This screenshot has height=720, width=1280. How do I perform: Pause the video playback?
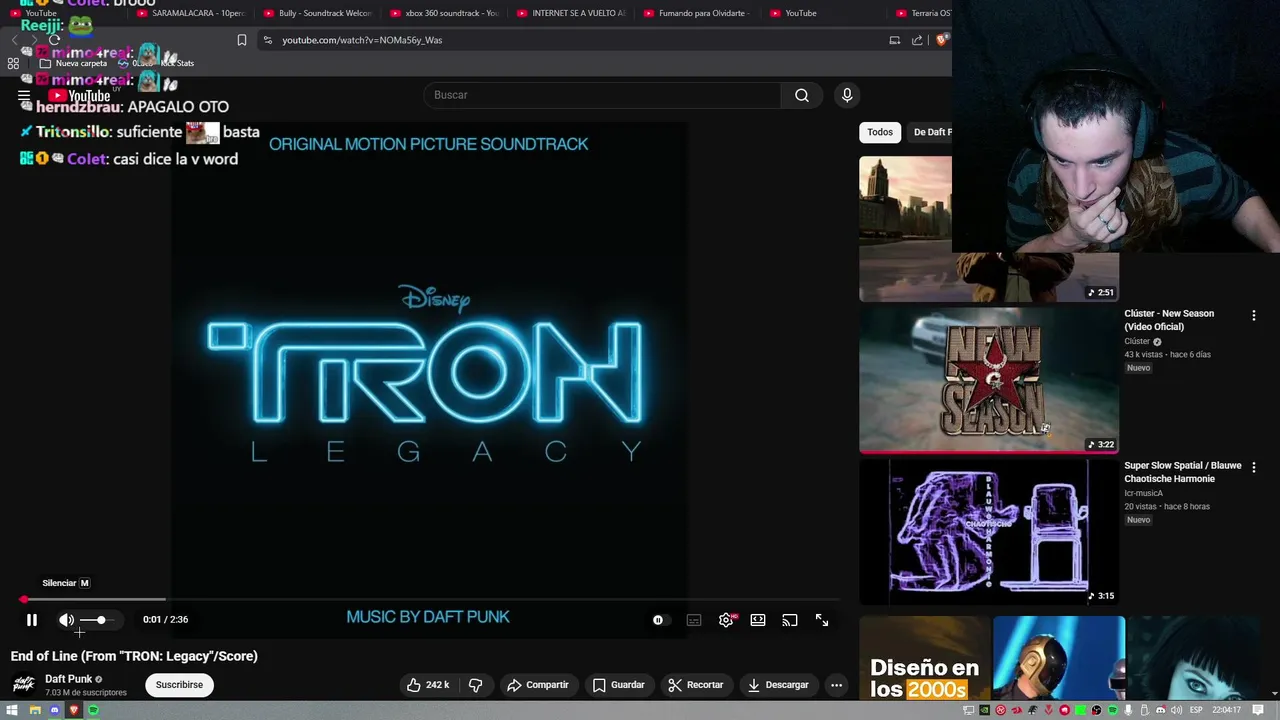pyautogui.click(x=31, y=620)
